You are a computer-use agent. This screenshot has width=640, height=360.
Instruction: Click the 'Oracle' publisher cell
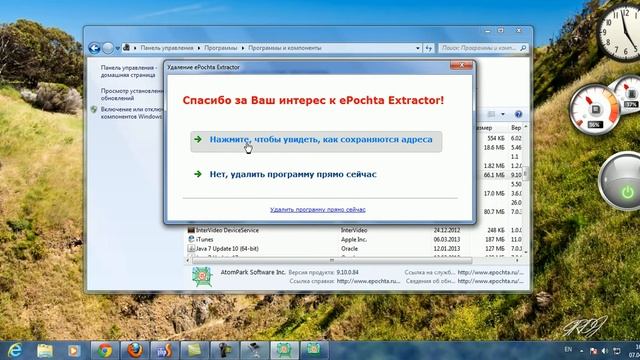tap(349, 249)
